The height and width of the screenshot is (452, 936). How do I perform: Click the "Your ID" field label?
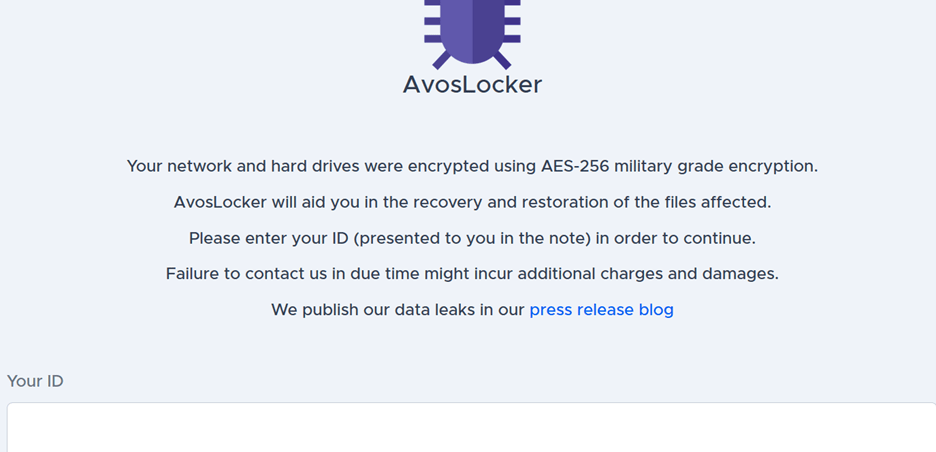click(35, 381)
